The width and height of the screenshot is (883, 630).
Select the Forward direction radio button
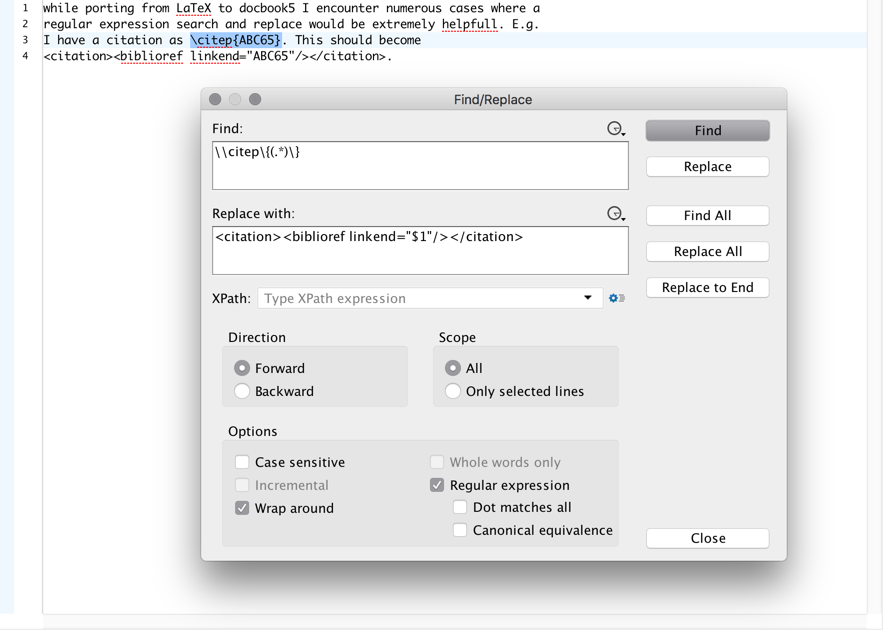(242, 368)
